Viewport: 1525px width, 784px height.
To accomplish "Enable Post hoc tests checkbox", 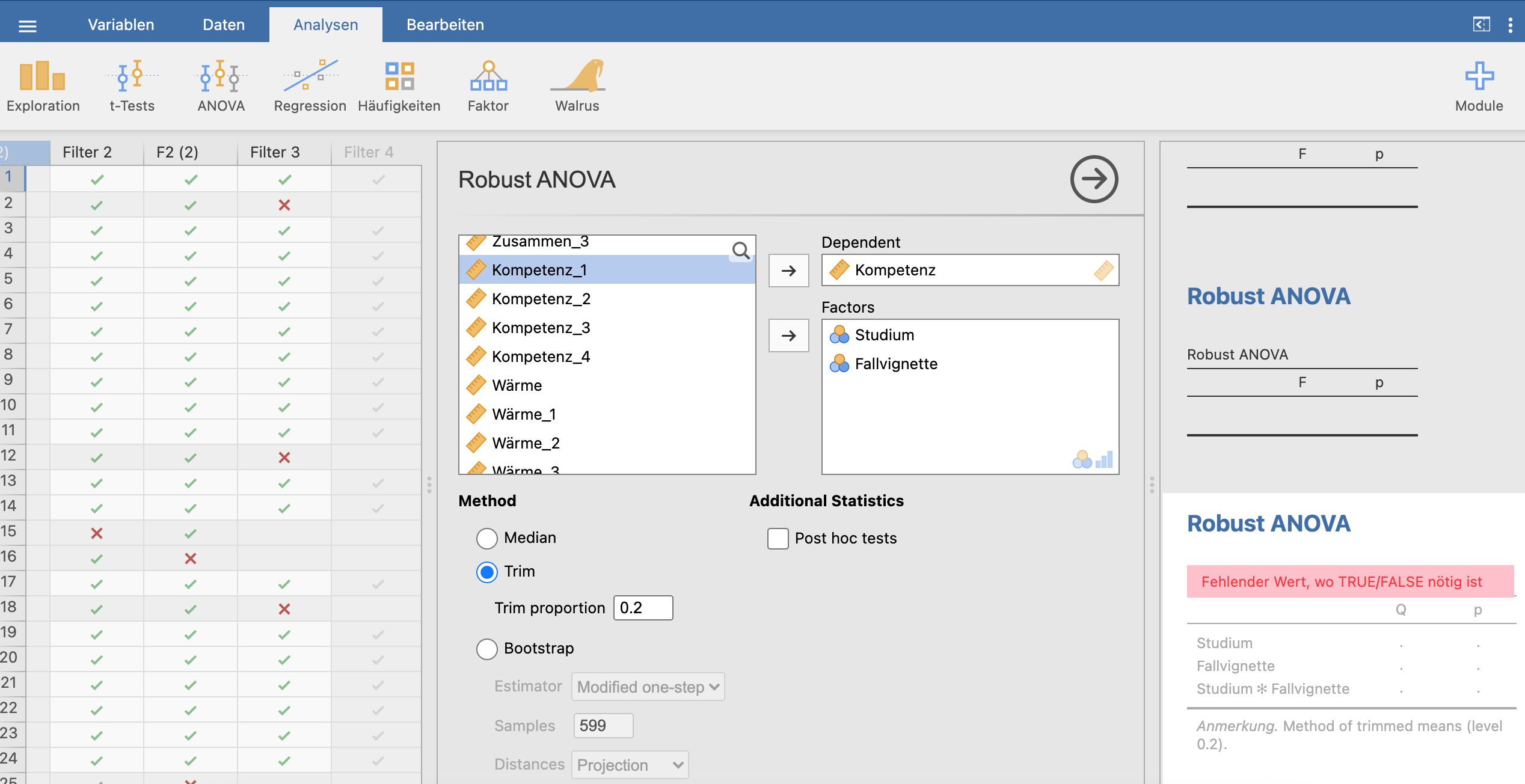I will 779,538.
